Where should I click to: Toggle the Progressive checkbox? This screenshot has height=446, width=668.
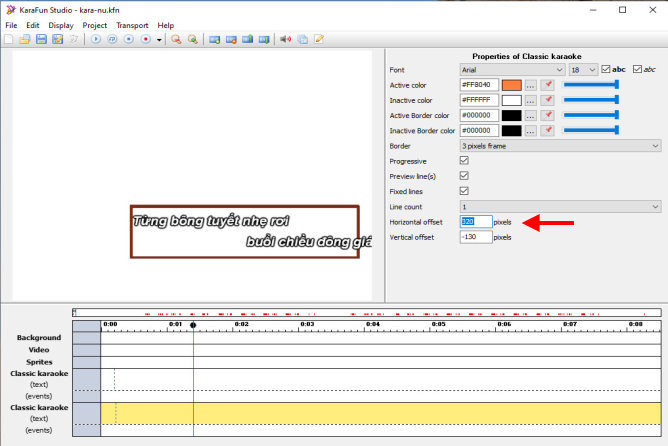[x=464, y=161]
